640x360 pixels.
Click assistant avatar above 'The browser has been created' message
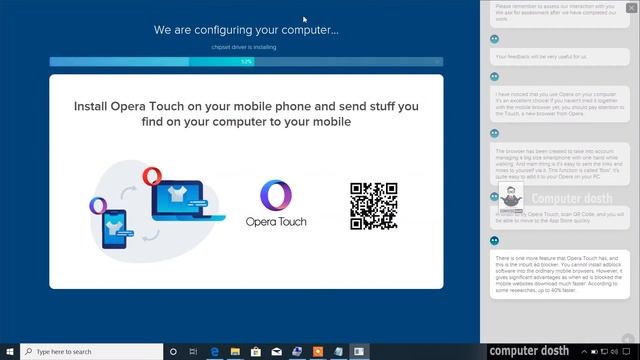pos(494,133)
